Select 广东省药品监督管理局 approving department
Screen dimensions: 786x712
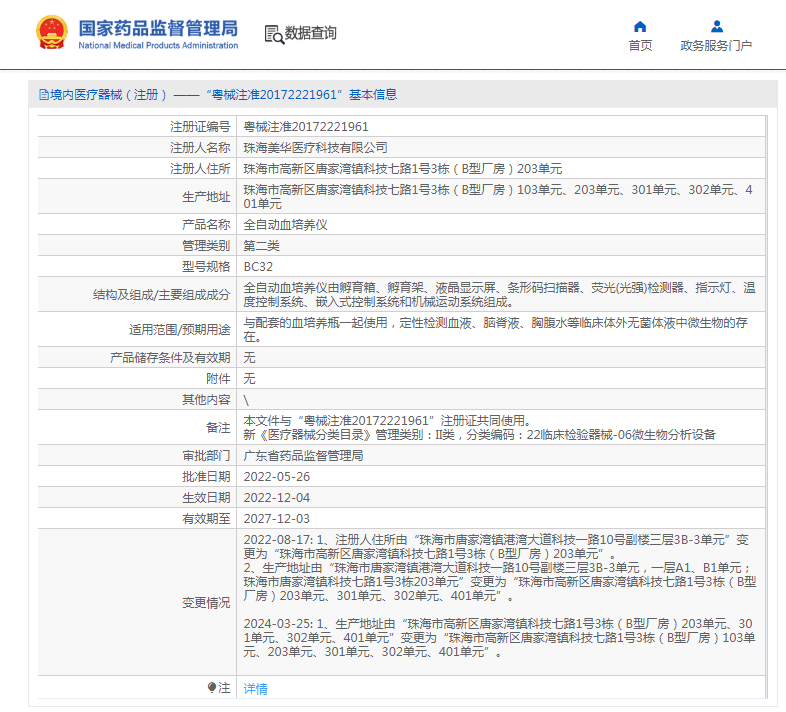click(x=303, y=455)
